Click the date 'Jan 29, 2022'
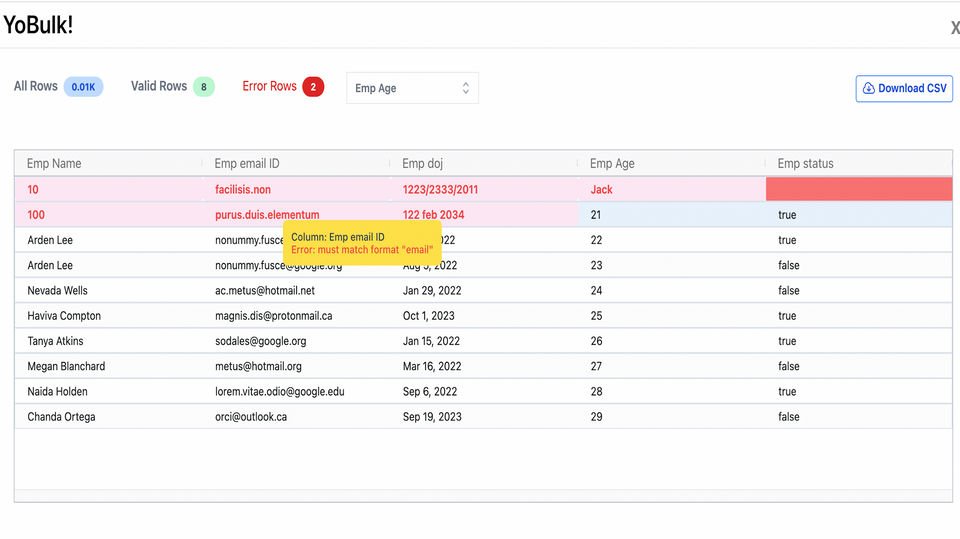This screenshot has width=960, height=539. [x=432, y=290]
